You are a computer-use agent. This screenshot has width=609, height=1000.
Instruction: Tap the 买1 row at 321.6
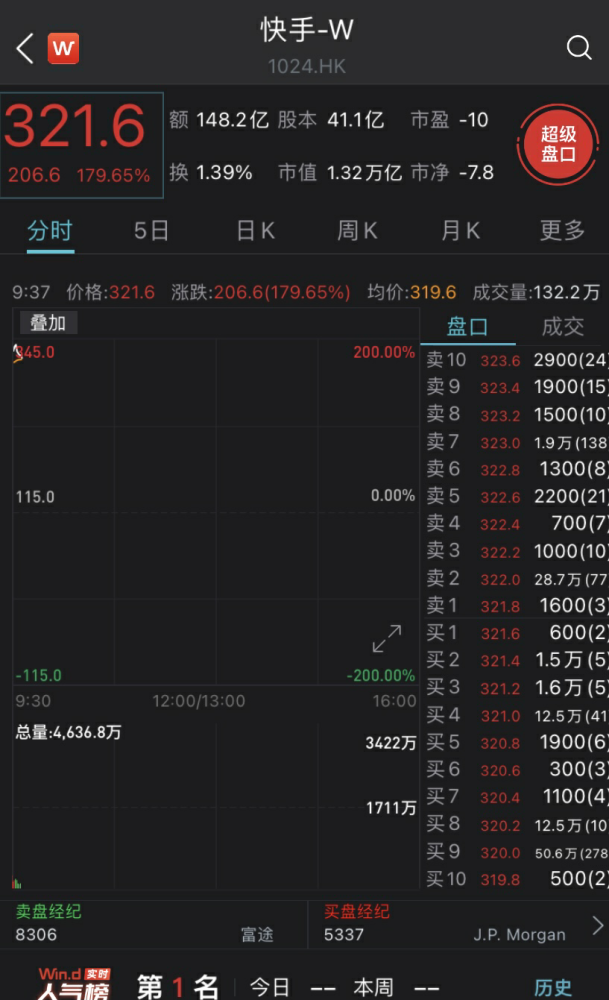point(517,633)
